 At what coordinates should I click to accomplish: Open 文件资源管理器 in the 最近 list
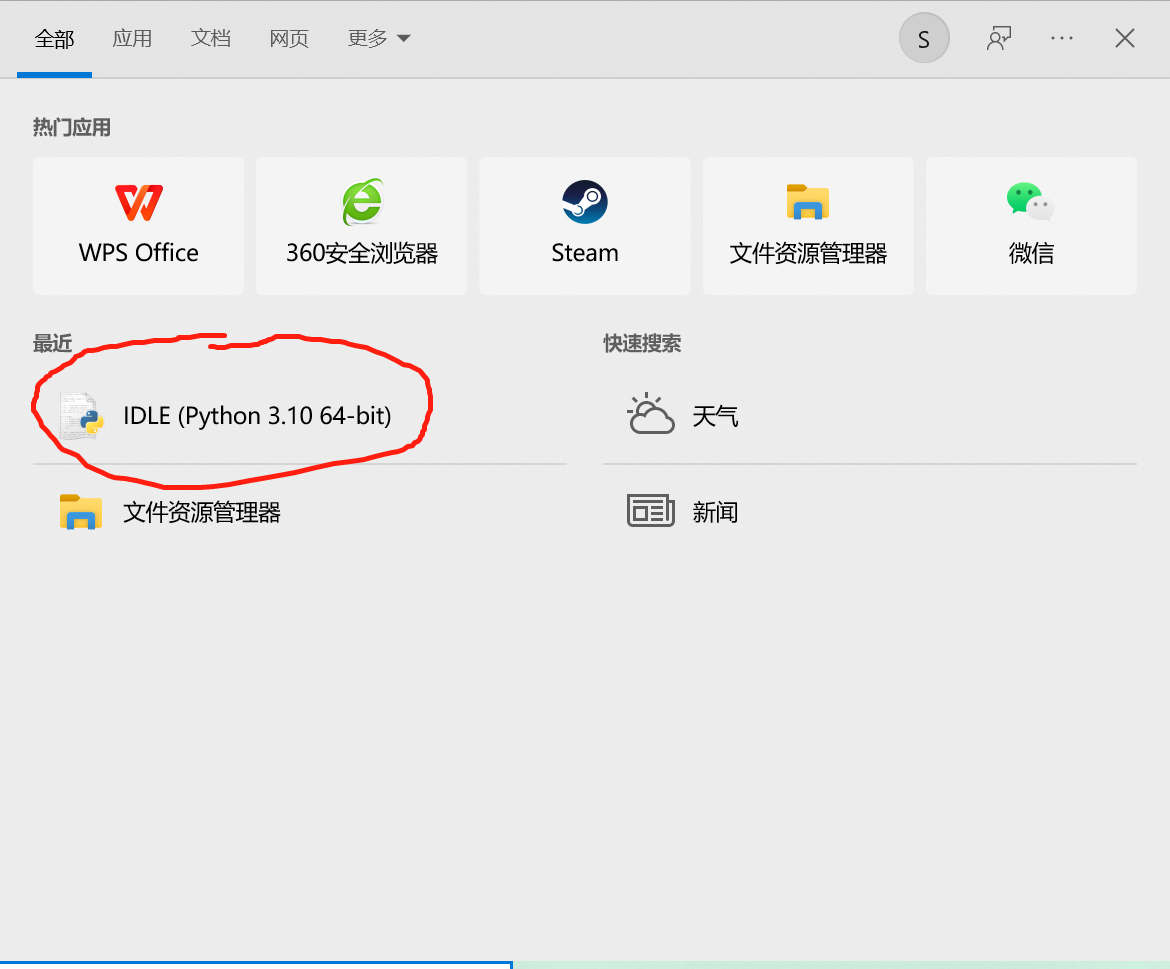point(300,512)
